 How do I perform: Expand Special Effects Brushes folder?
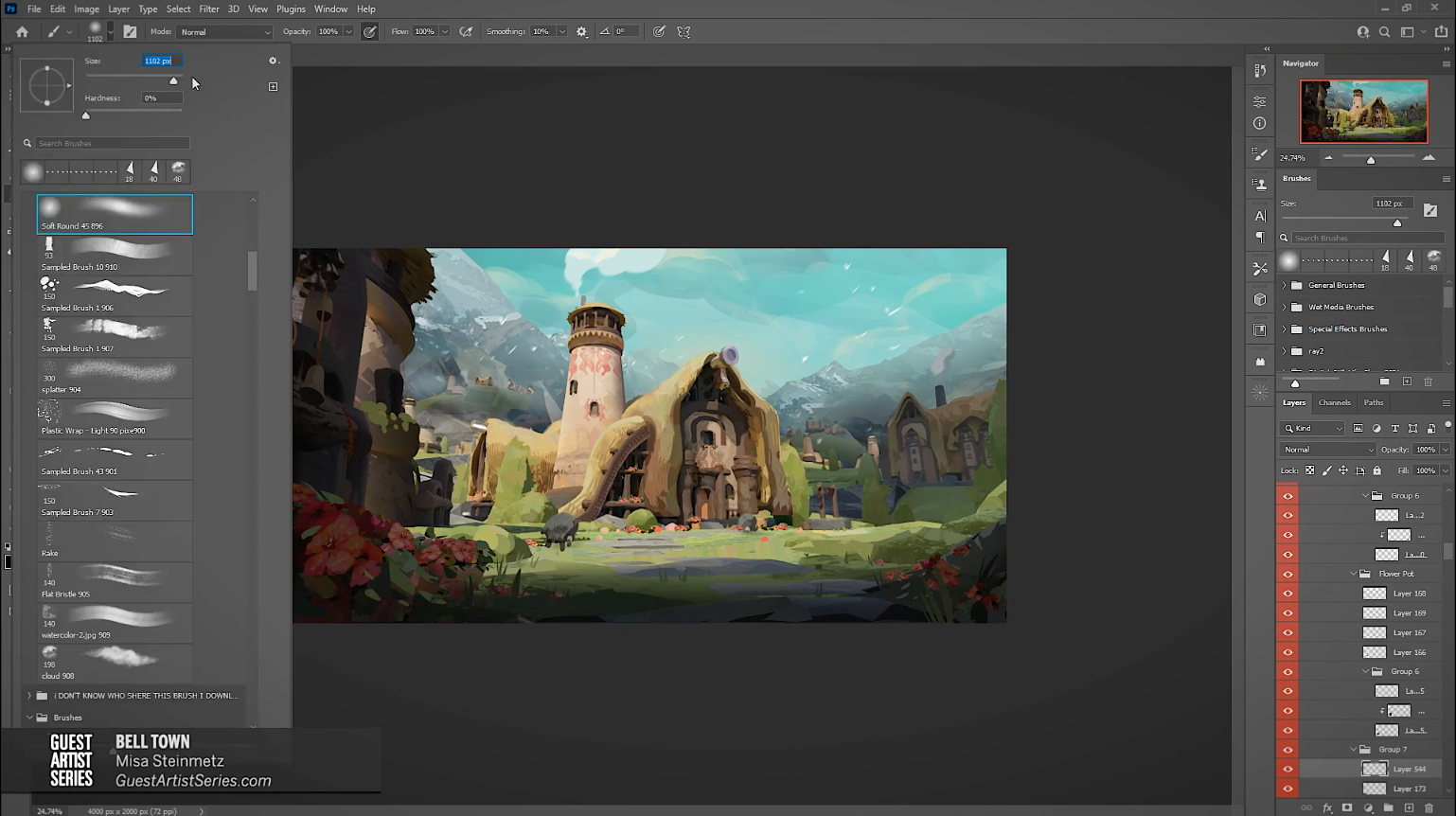[1285, 329]
